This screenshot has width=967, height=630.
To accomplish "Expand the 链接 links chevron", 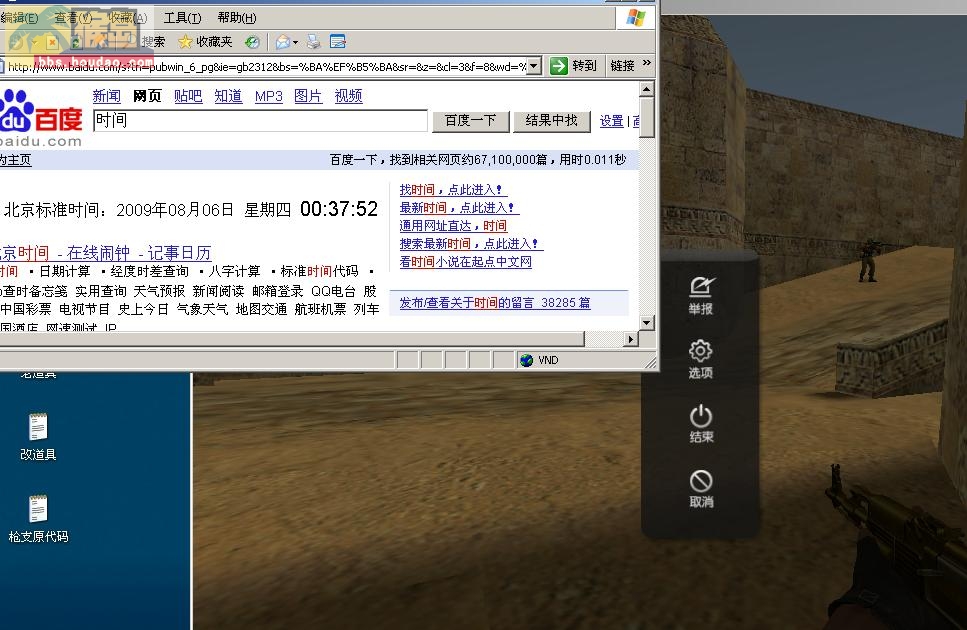I will point(646,63).
